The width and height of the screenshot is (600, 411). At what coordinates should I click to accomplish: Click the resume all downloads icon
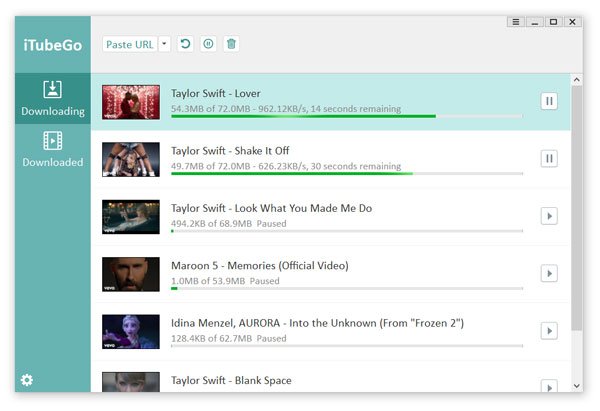pyautogui.click(x=186, y=44)
